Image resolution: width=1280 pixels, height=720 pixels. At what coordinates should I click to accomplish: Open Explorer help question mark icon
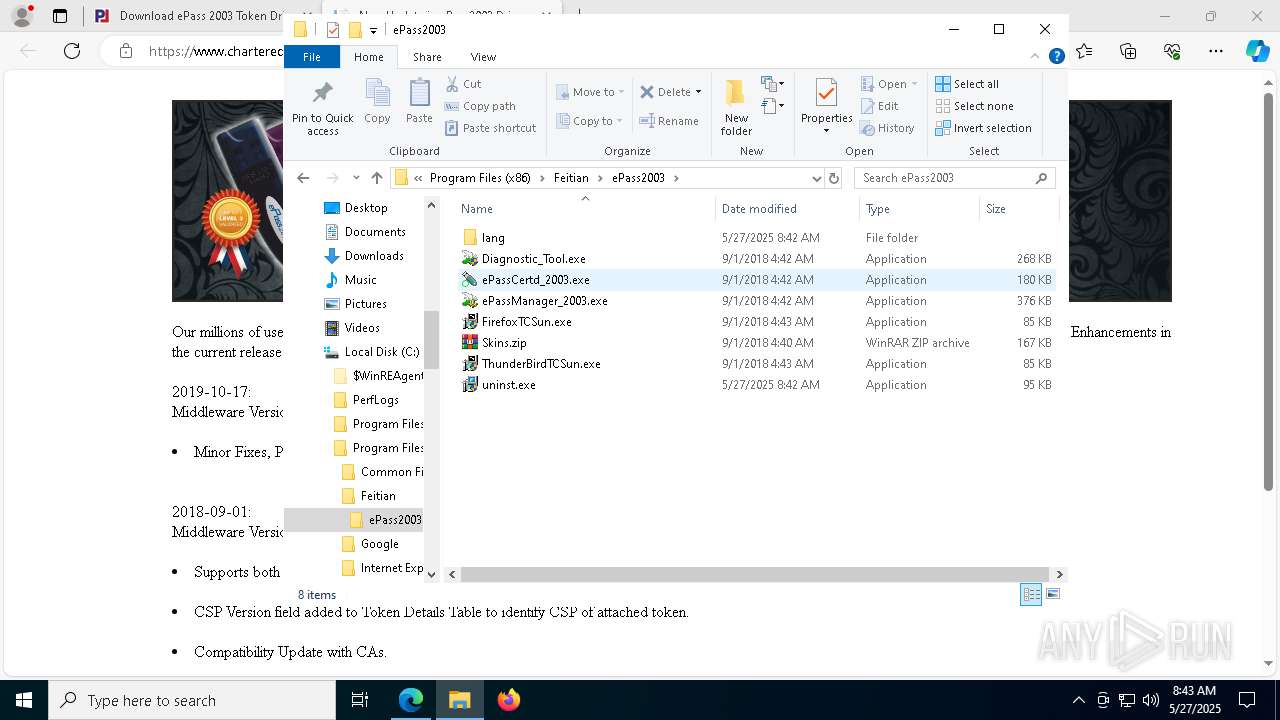pos(1056,57)
